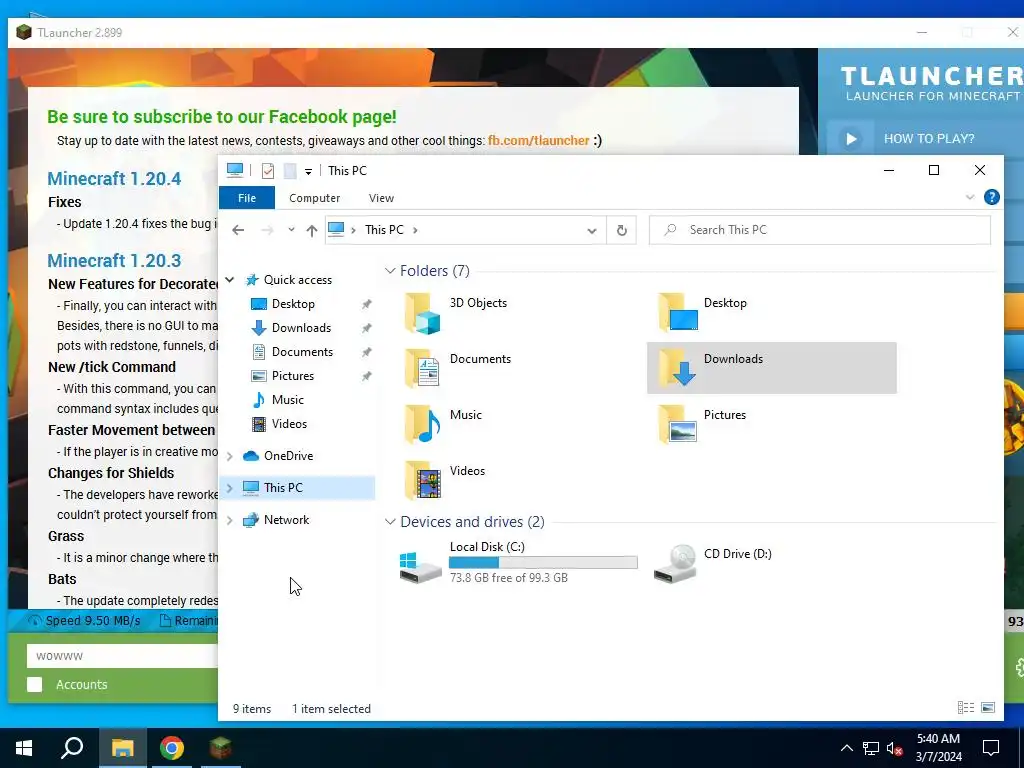Open the 3D Objects folder
This screenshot has height=768, width=1024.
click(457, 312)
